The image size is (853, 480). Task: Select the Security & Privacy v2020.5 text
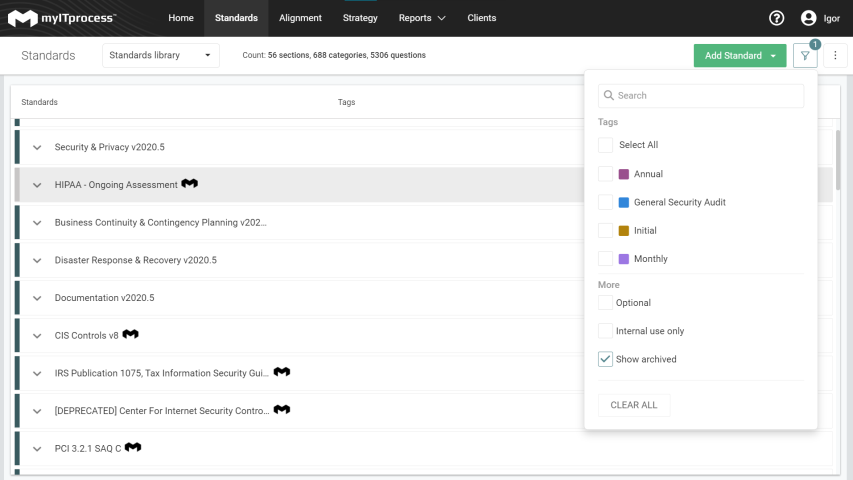click(109, 147)
